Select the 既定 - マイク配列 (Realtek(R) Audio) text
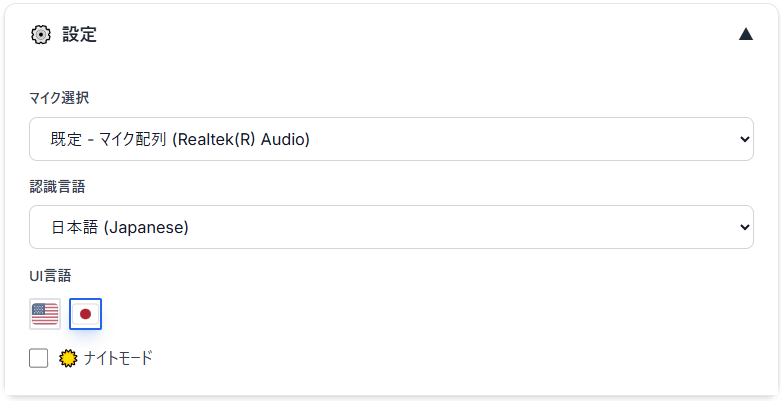Screen dimensions: 781x401 pyautogui.click(x=180, y=139)
